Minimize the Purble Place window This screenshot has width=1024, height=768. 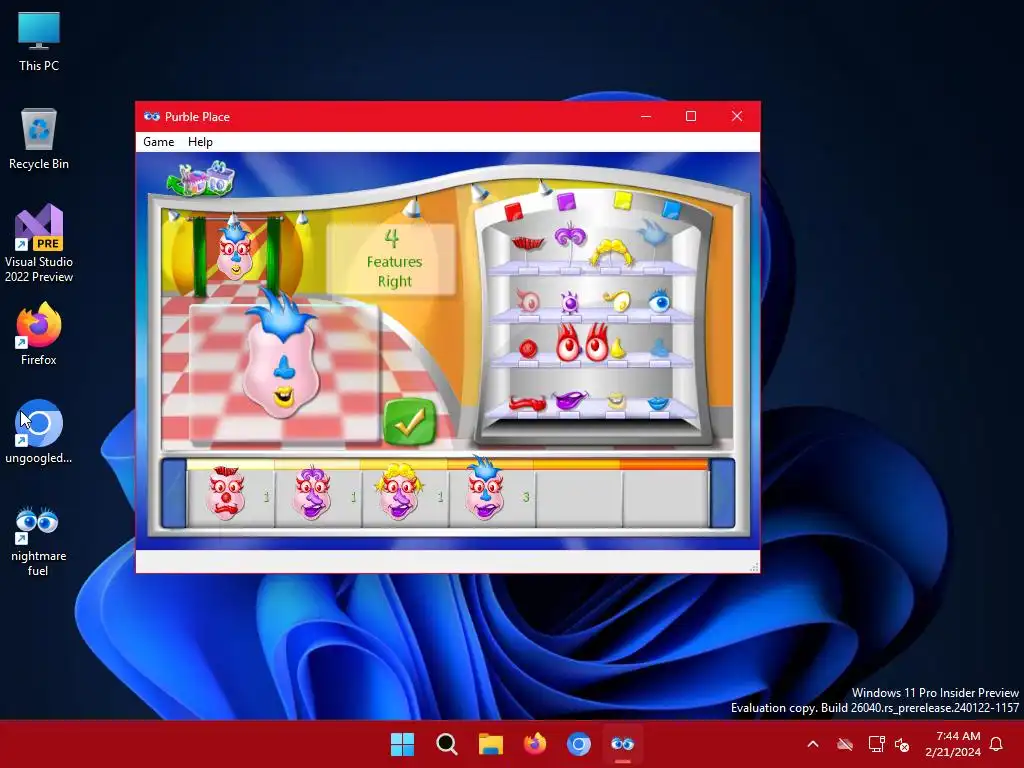tap(646, 116)
